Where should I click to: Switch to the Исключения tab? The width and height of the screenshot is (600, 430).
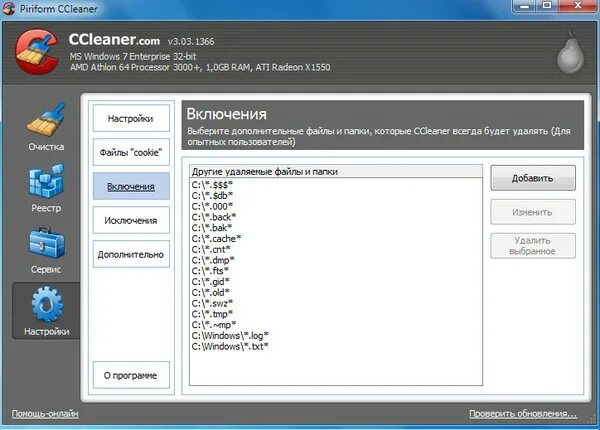click(x=131, y=220)
